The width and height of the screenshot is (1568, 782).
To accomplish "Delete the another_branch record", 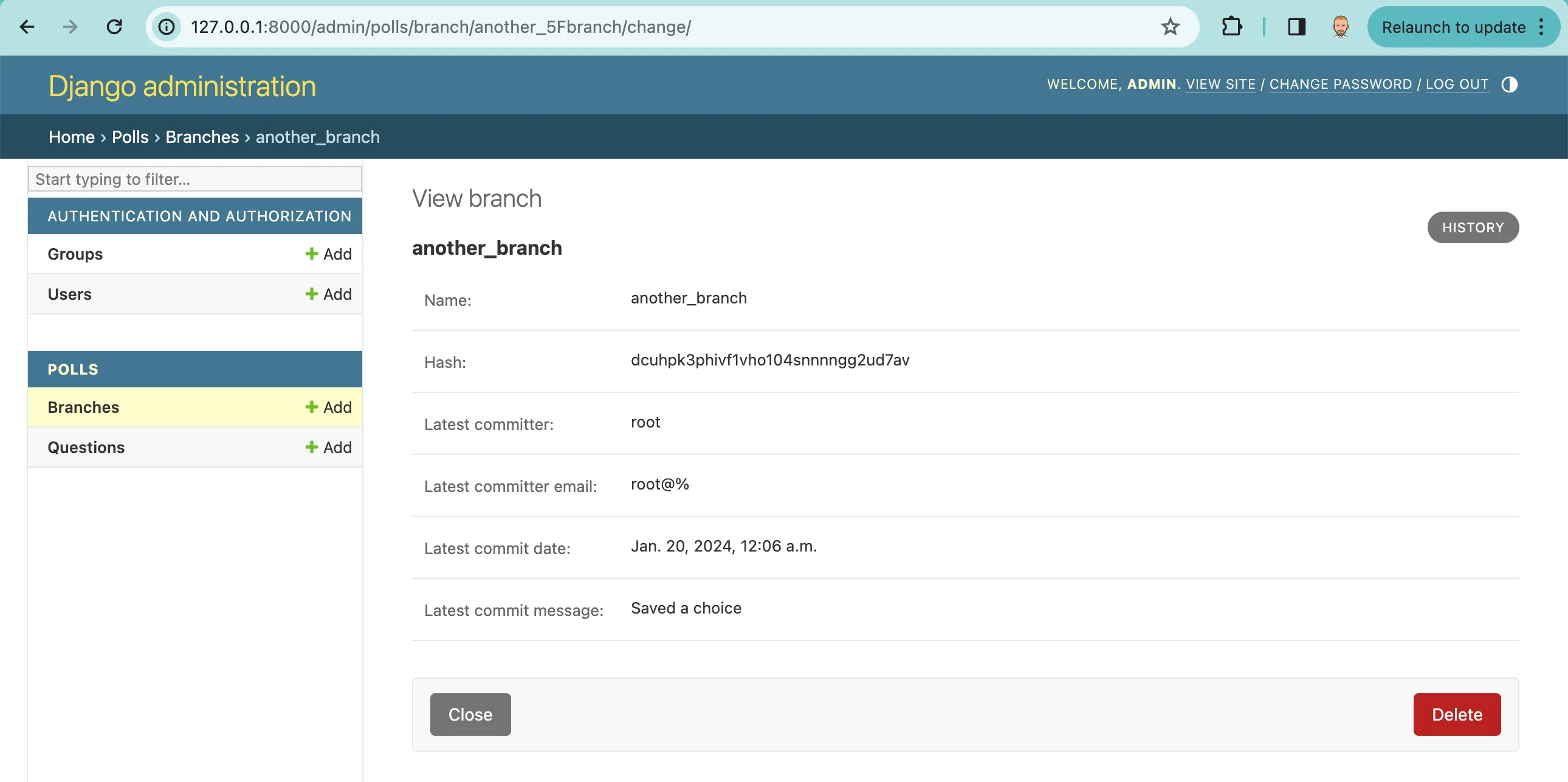I will (1457, 714).
